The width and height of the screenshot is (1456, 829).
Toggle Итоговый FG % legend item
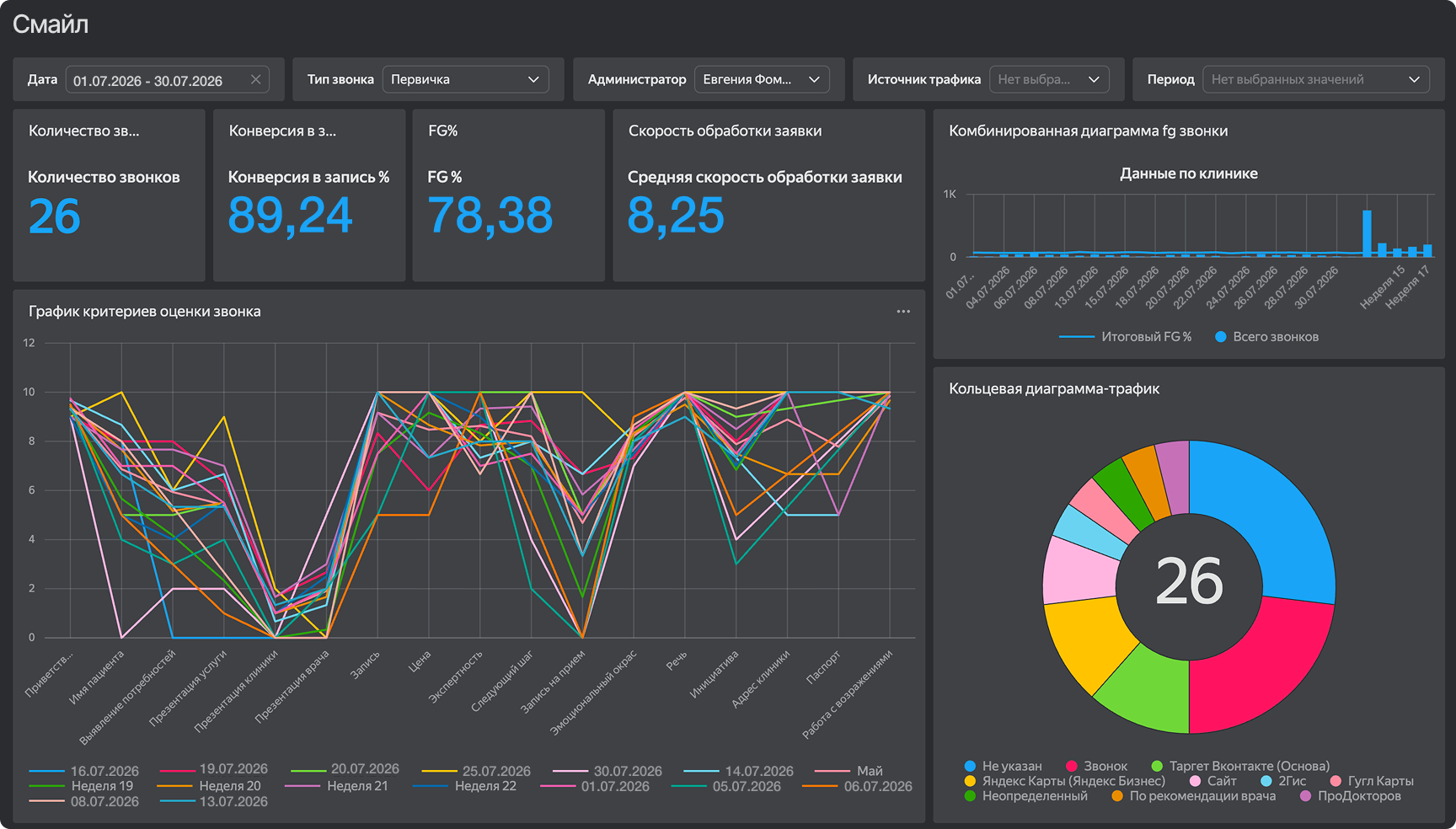[1126, 337]
